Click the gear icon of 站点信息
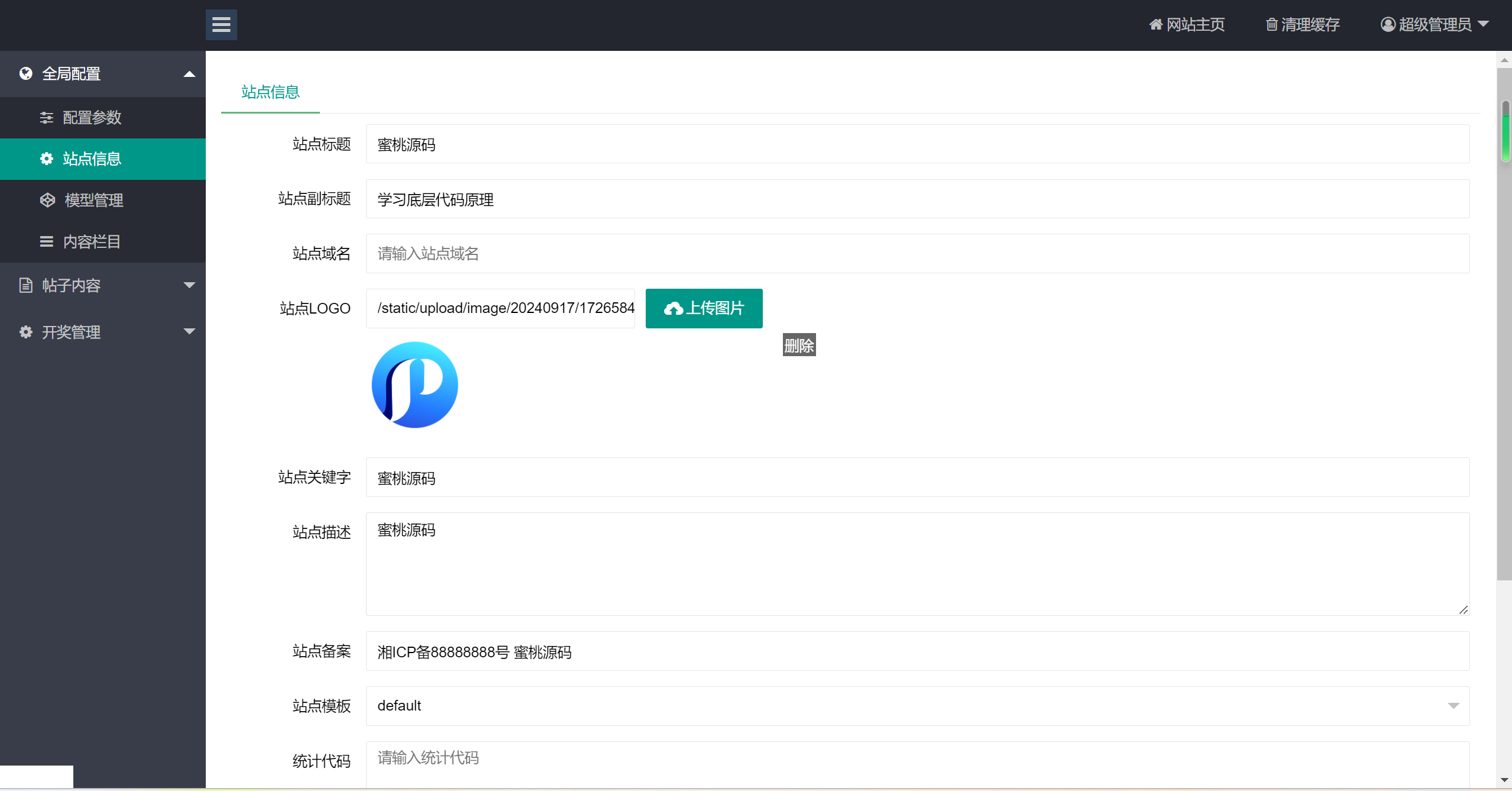This screenshot has width=1512, height=791. tap(47, 159)
